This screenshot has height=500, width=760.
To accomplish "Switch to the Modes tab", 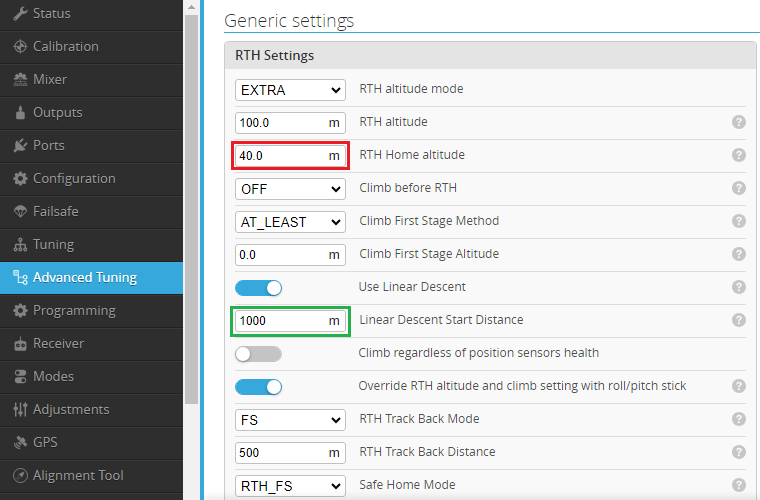I will 91,376.
